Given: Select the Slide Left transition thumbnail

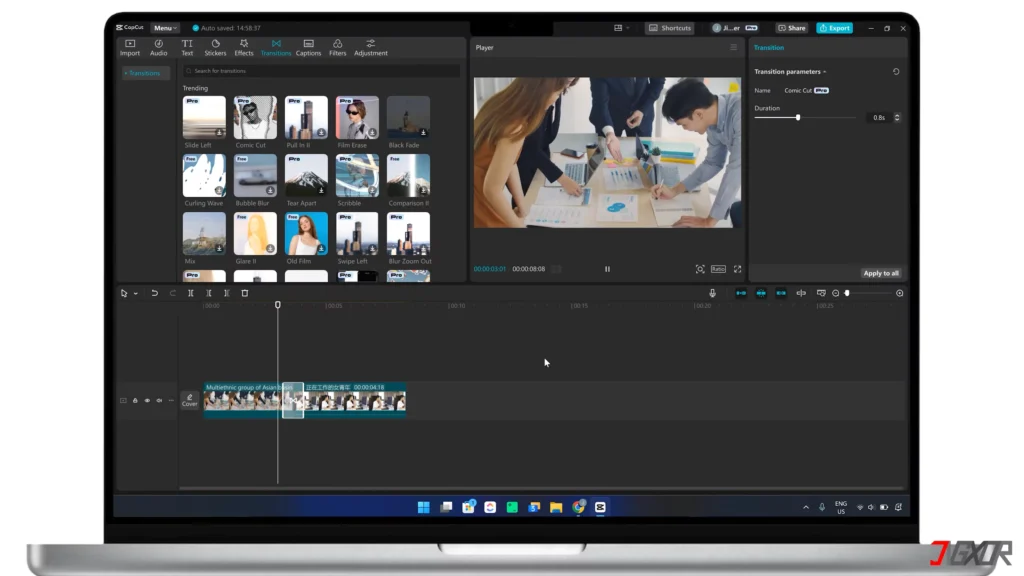Looking at the screenshot, I should [204, 118].
